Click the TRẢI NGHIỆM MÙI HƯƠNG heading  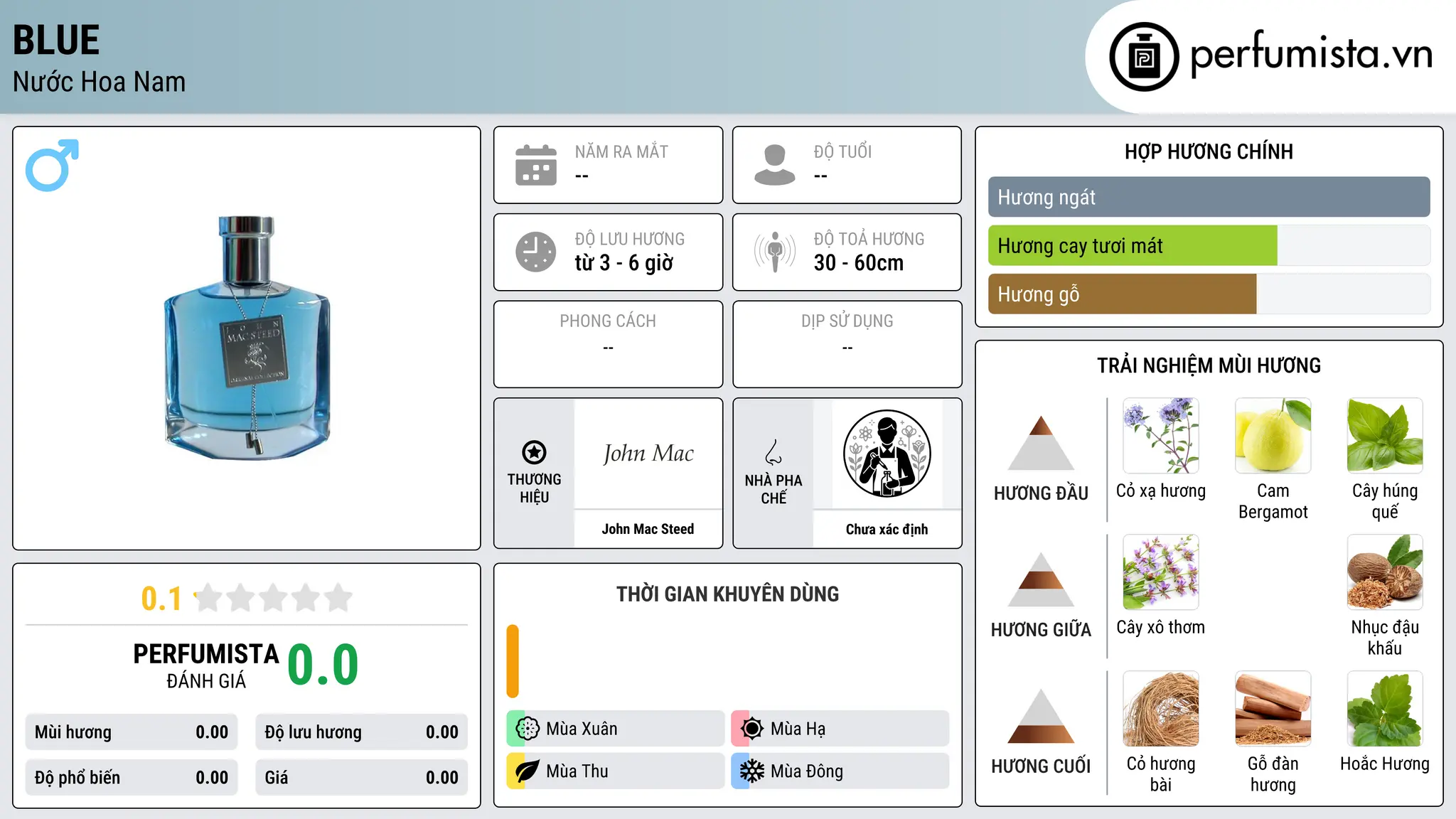click(x=1209, y=365)
